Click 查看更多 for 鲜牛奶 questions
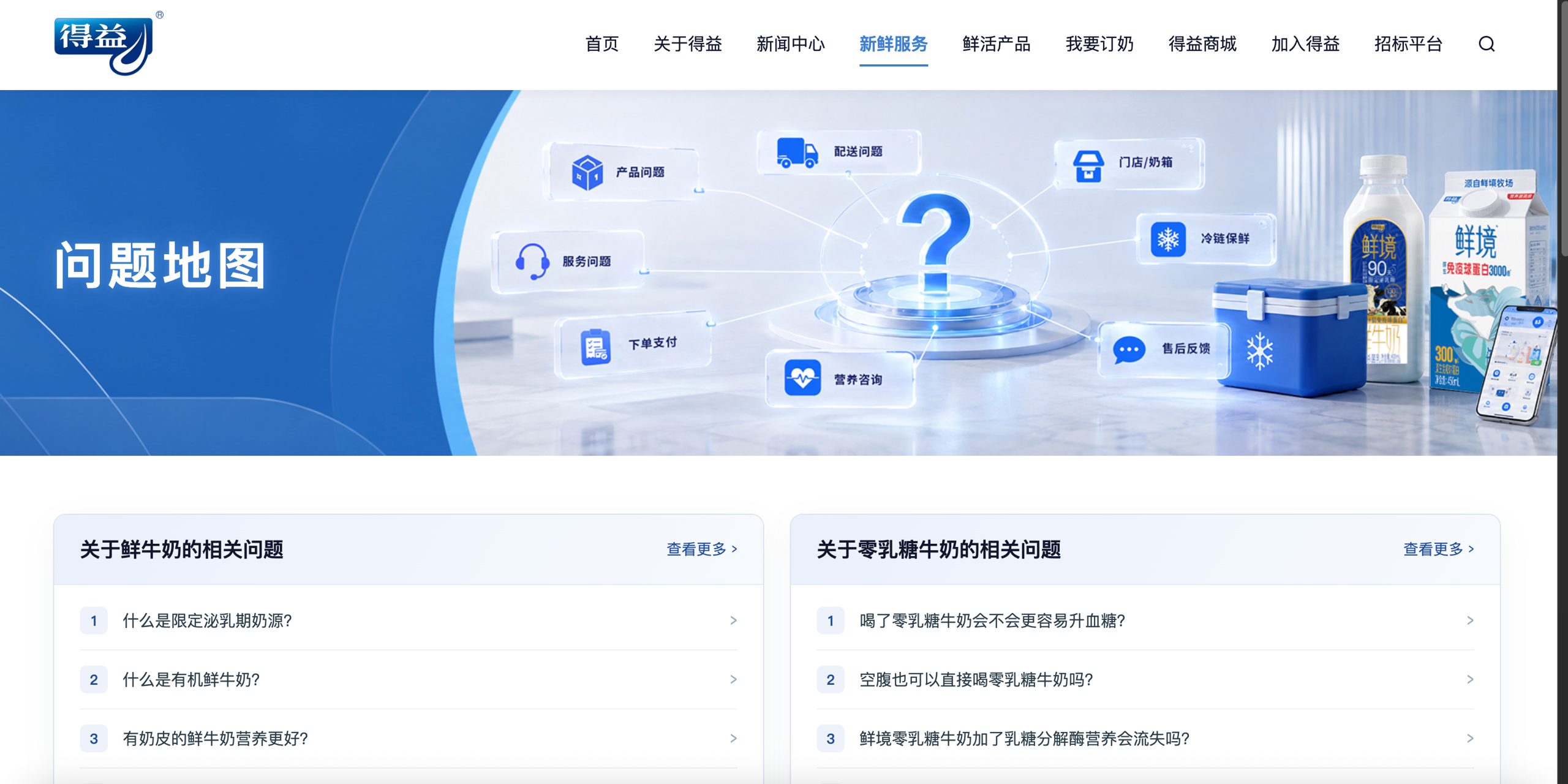The image size is (1568, 784). coord(701,549)
